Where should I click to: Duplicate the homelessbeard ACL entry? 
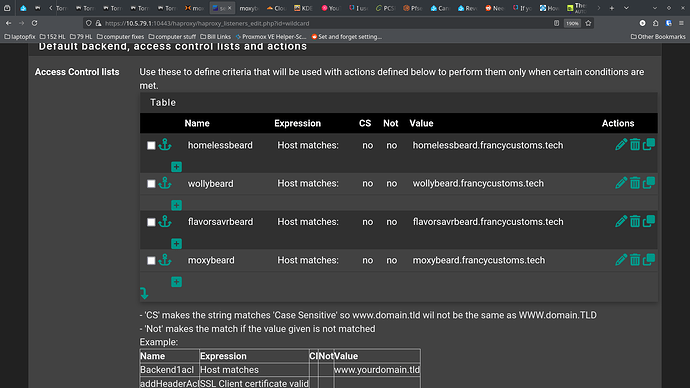[x=649, y=144]
